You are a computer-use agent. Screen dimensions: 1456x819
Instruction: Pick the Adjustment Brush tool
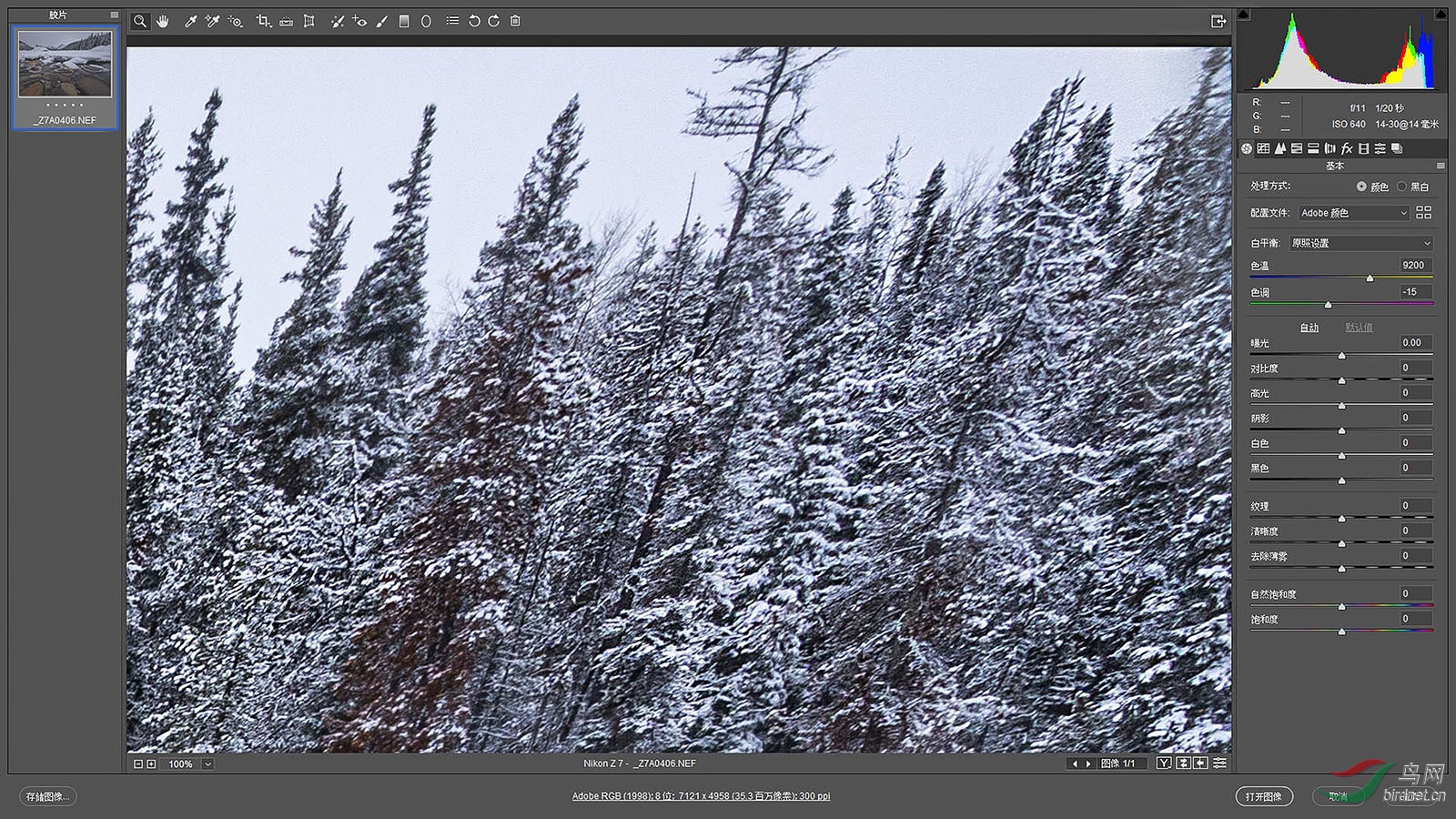pos(382,21)
